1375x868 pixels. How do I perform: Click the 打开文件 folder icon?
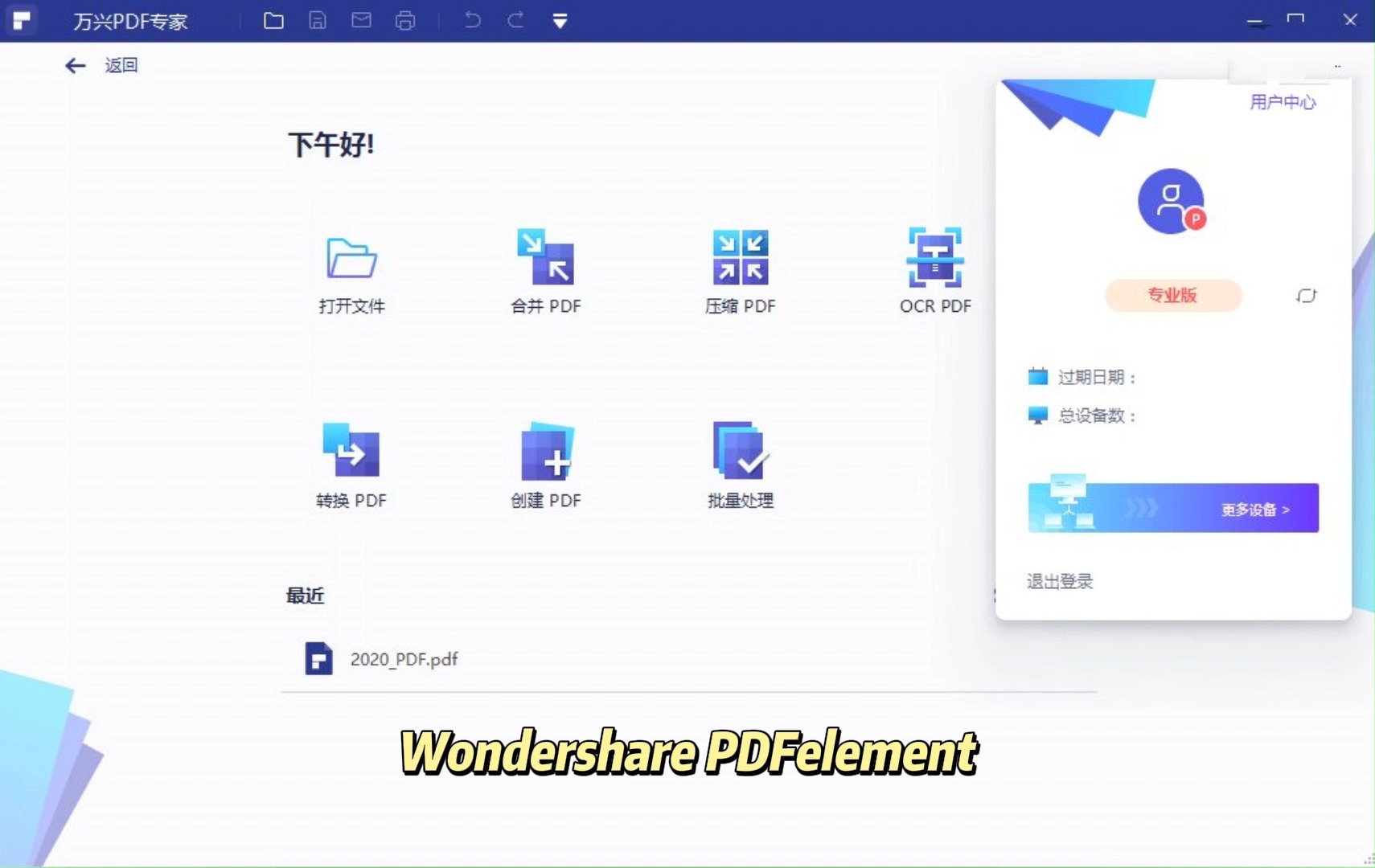pyautogui.click(x=351, y=258)
